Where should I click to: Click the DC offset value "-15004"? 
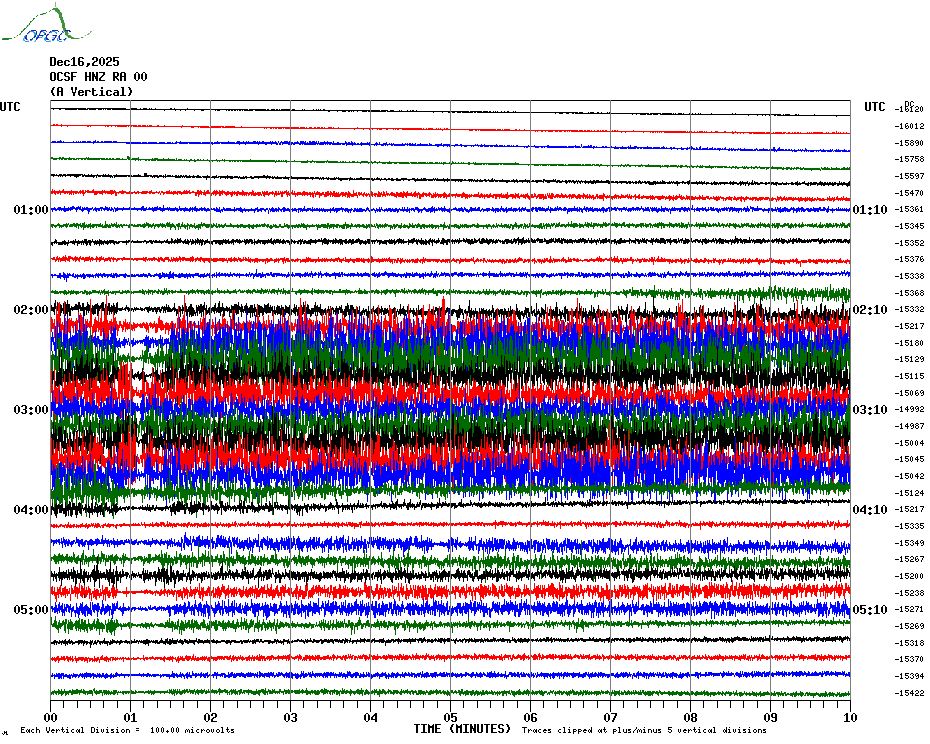coord(909,443)
